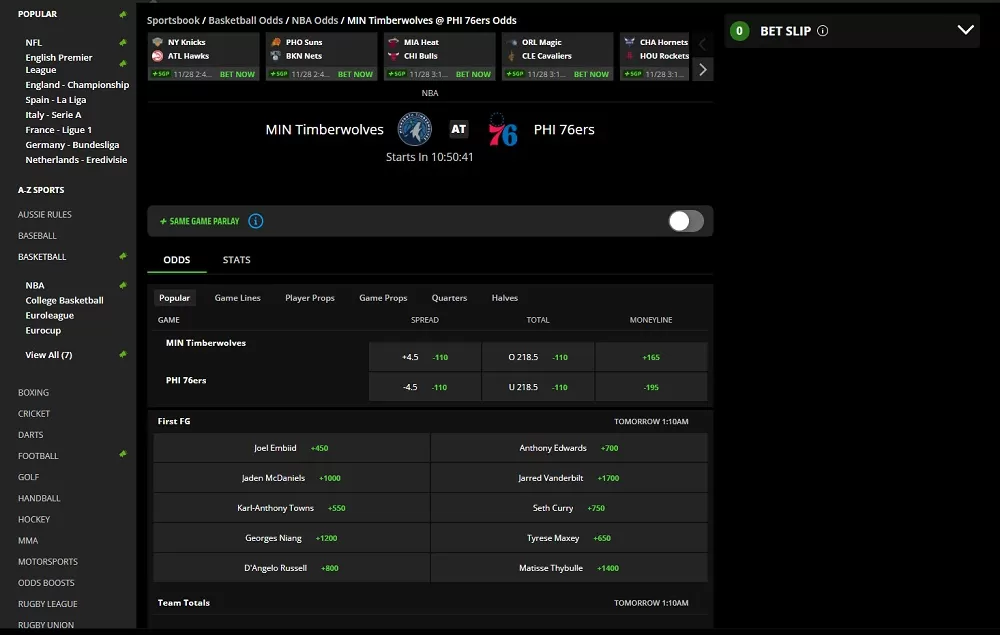Select Anthony Edwards First FG +700
The width and height of the screenshot is (1000, 635).
[x=569, y=448]
